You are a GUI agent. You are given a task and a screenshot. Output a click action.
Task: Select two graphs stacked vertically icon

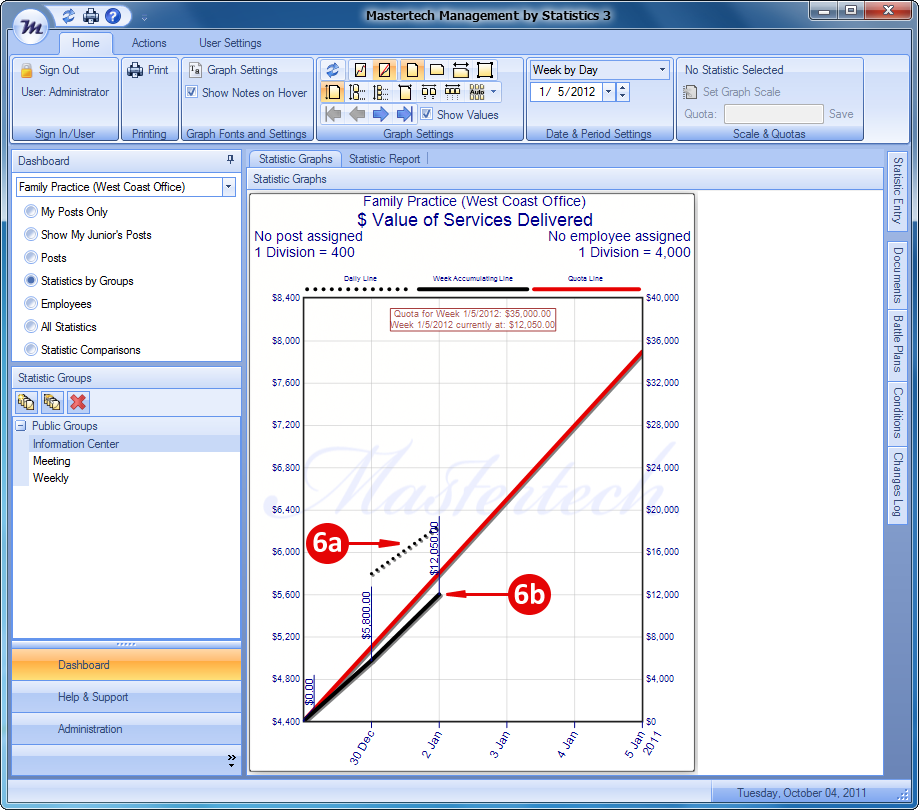click(357, 92)
